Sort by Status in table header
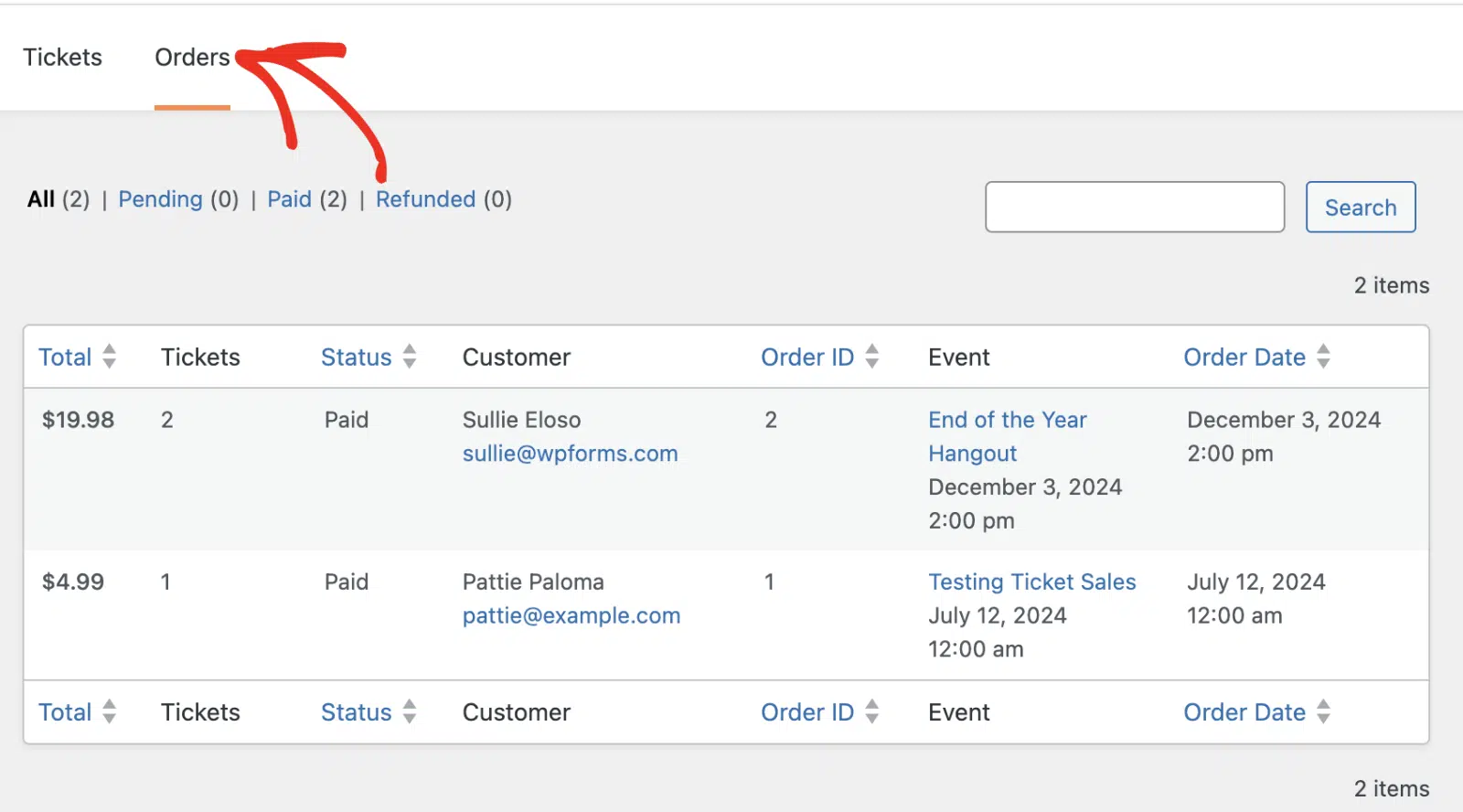This screenshot has height=812, width=1463. [x=356, y=357]
